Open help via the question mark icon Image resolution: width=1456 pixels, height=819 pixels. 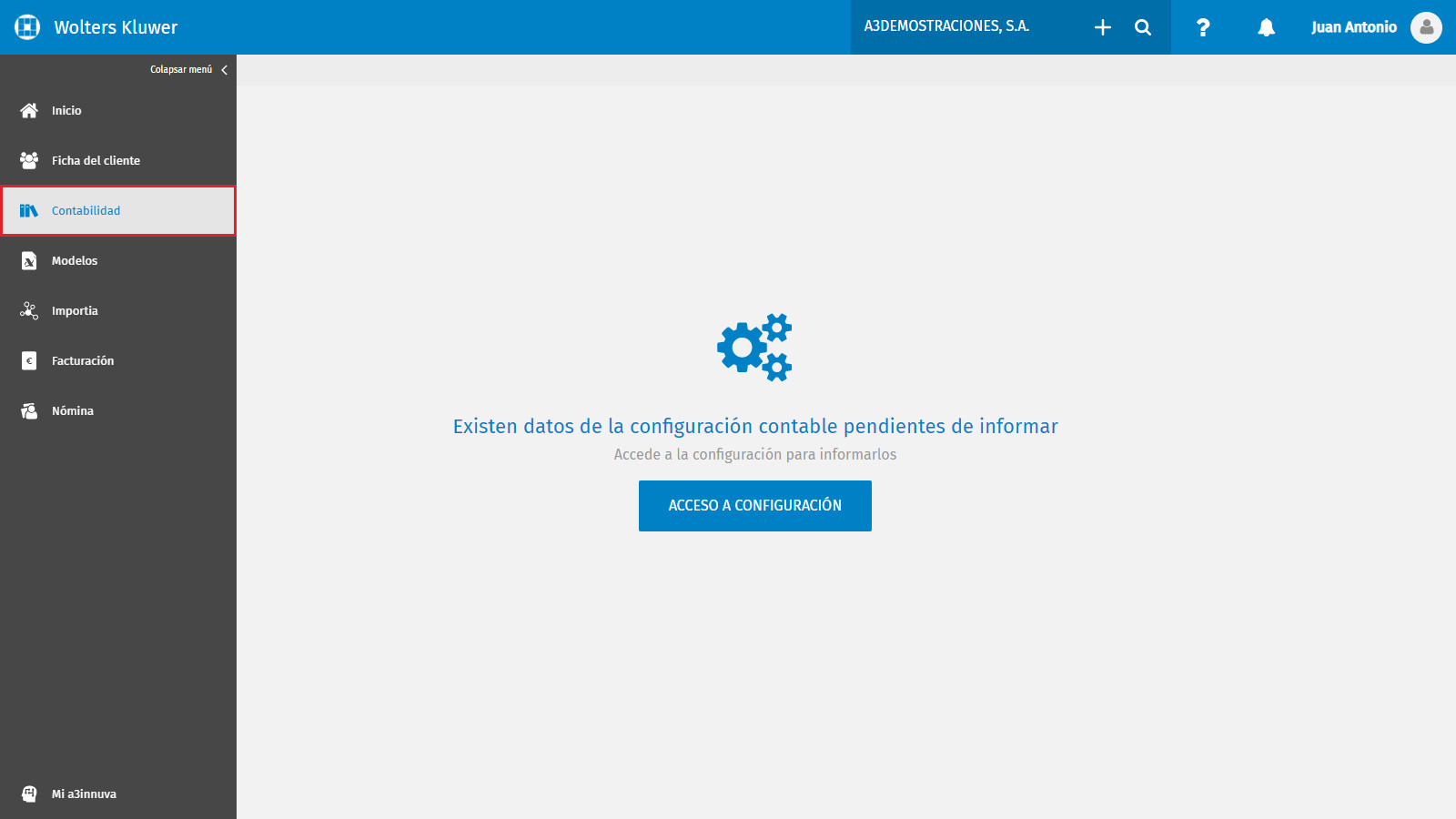pos(1203,27)
